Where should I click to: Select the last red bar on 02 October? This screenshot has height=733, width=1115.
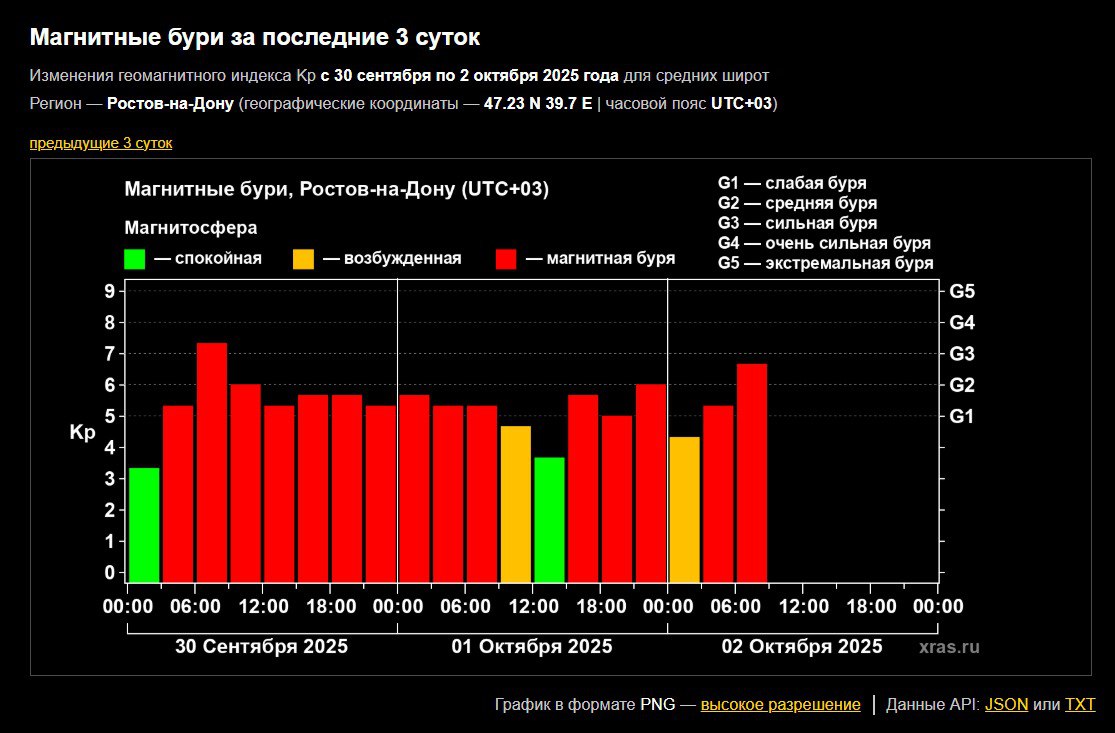(752, 472)
